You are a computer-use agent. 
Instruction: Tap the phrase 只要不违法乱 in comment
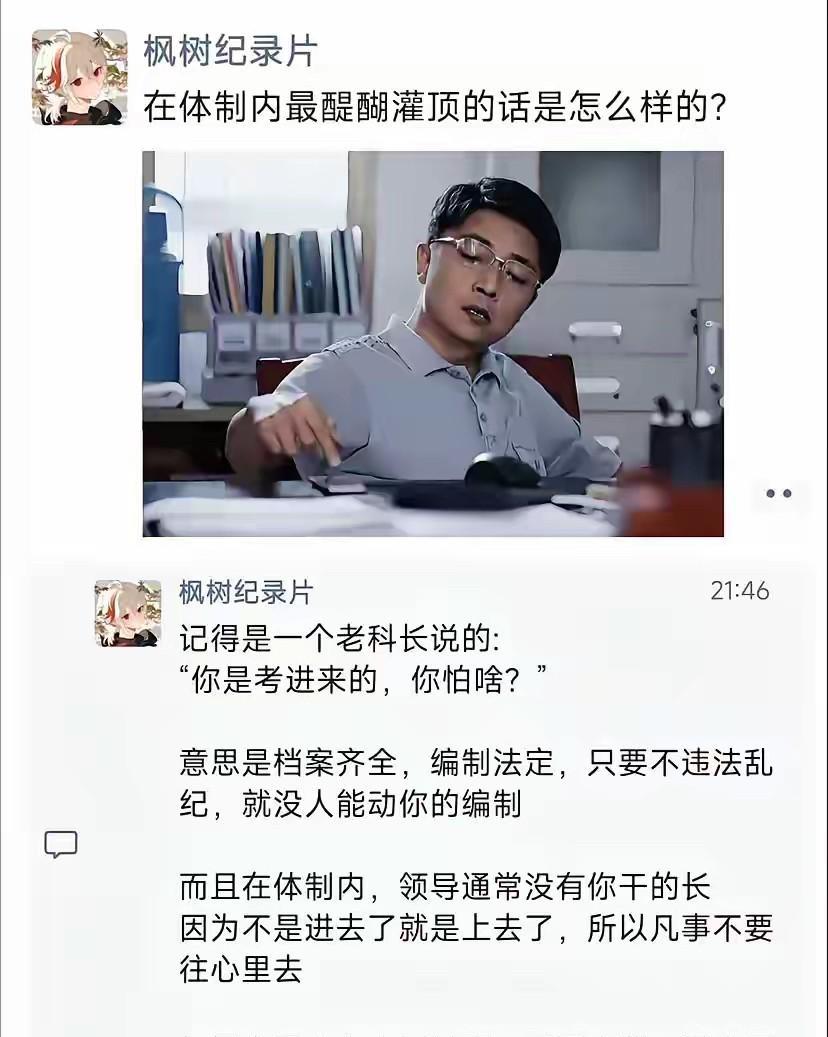[680, 763]
